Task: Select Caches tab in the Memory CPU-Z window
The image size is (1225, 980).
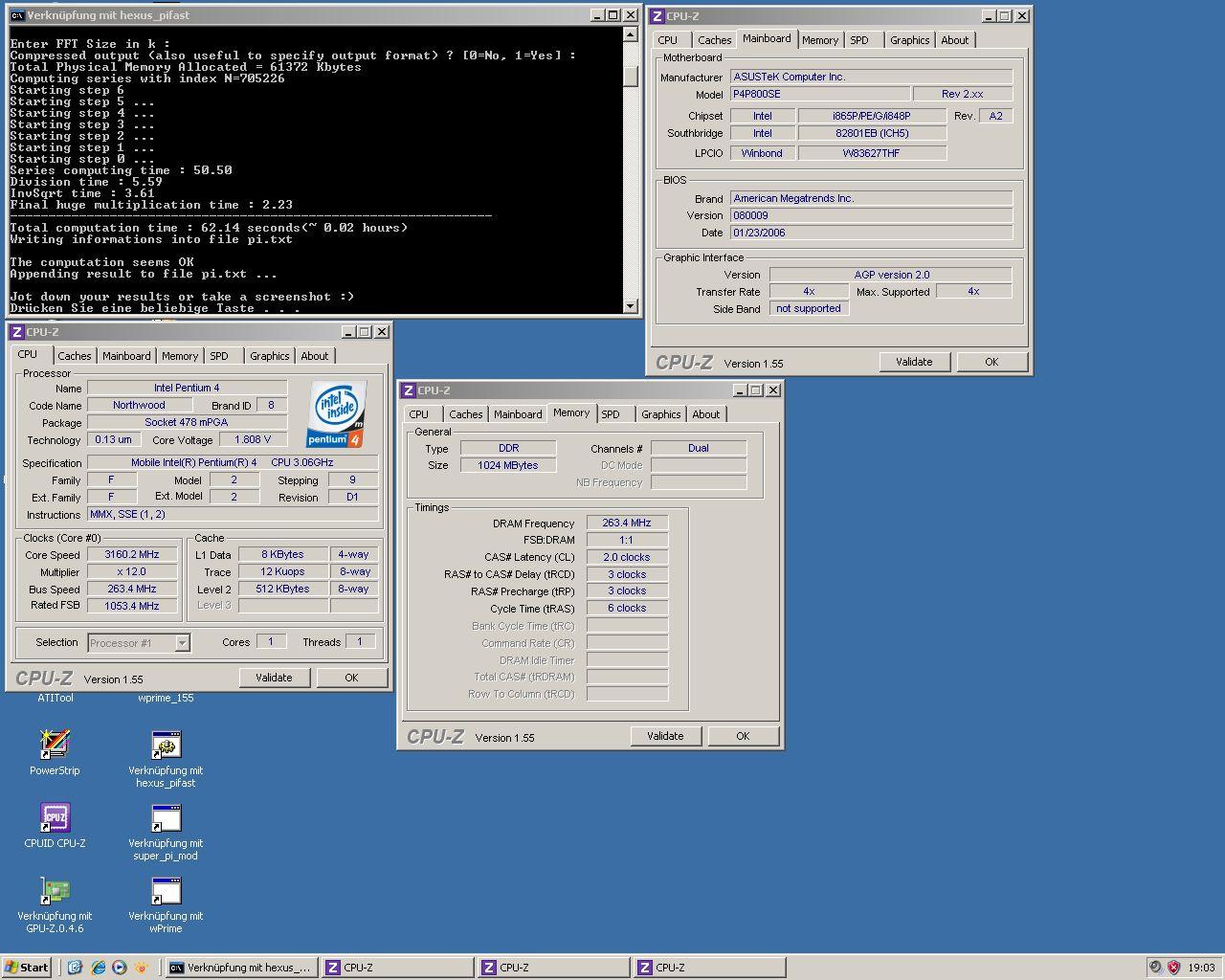Action: click(465, 414)
